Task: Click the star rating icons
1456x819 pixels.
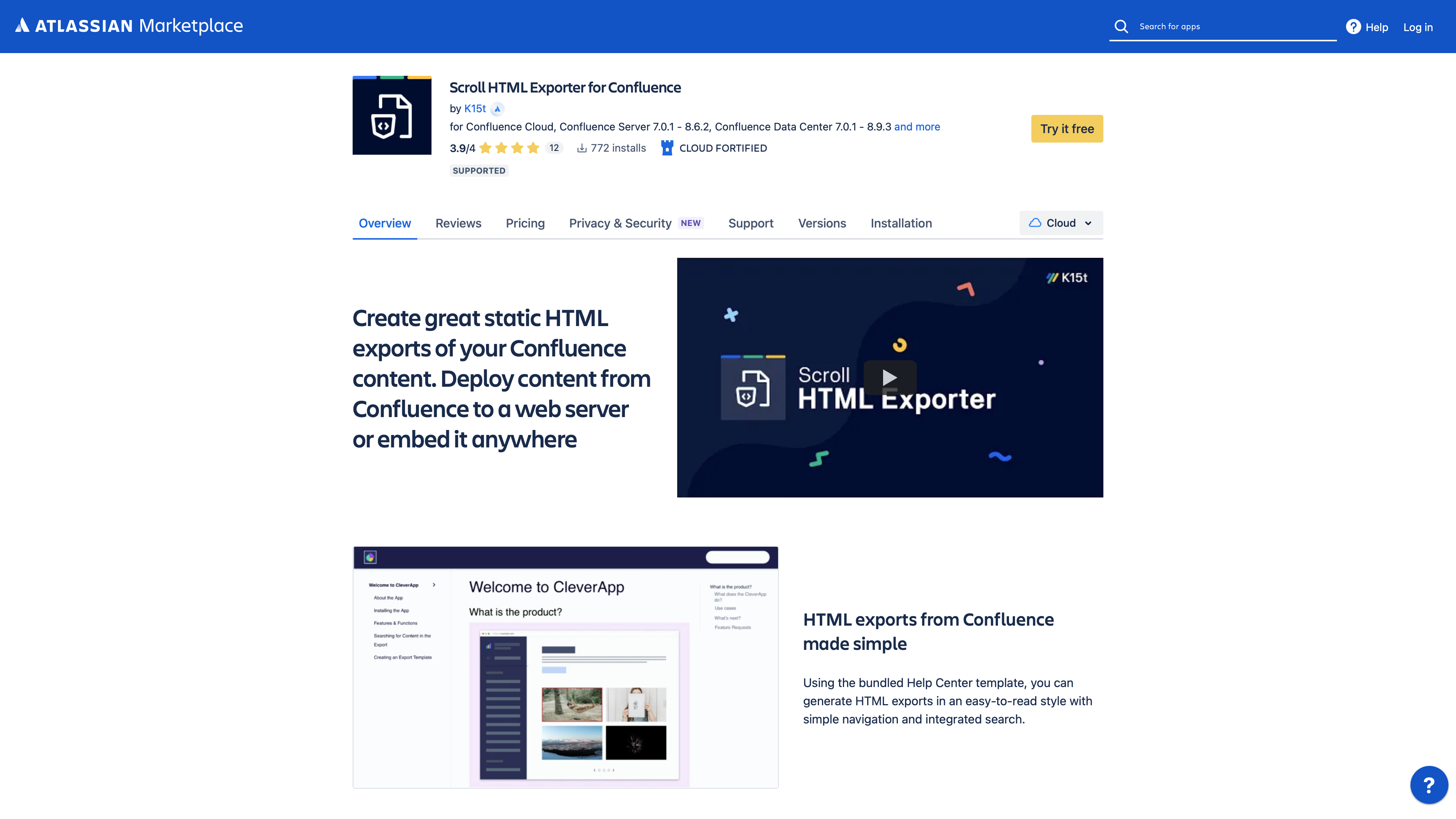Action: pyautogui.click(x=509, y=148)
